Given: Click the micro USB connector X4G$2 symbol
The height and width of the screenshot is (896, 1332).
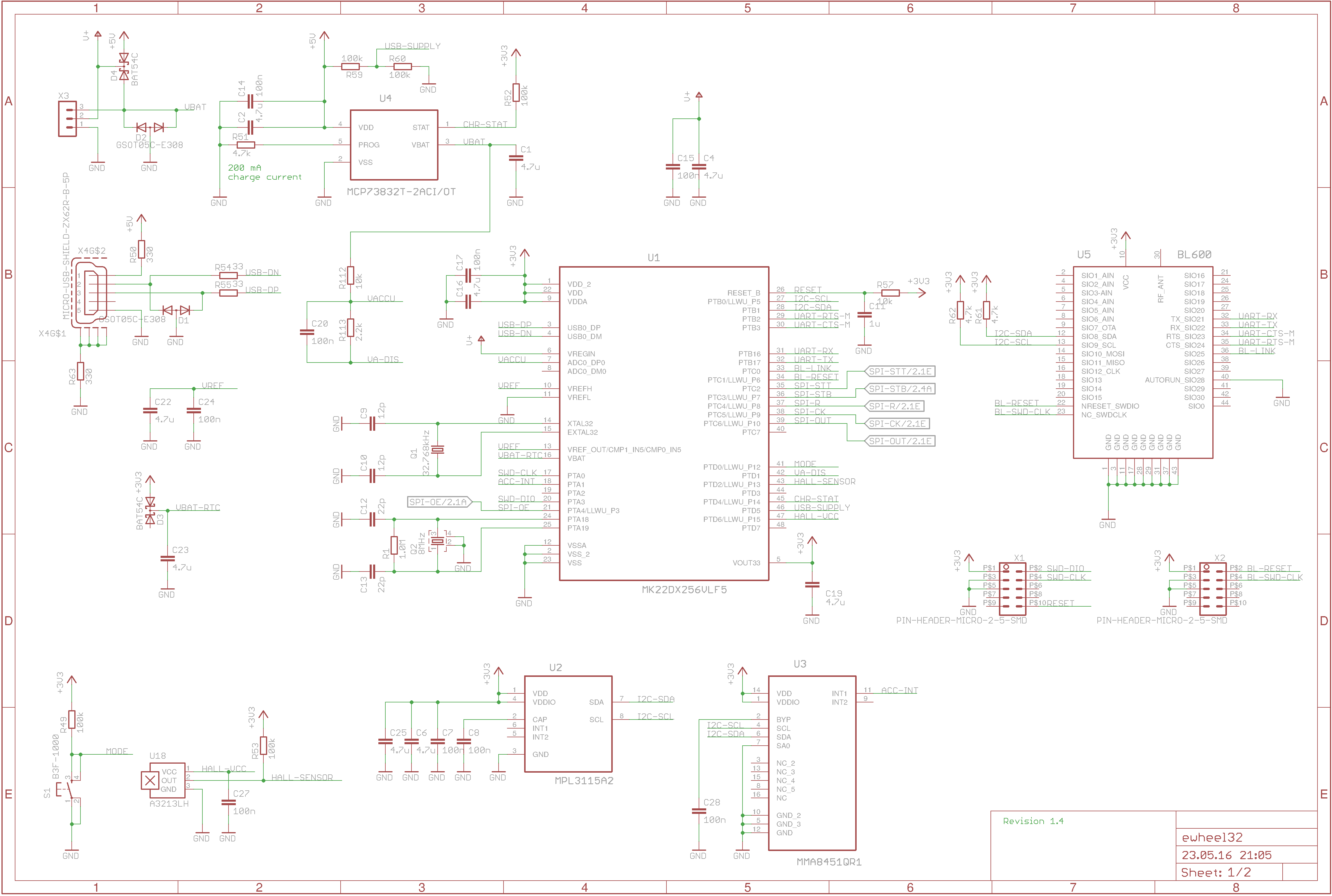Looking at the screenshot, I should pos(89,293).
